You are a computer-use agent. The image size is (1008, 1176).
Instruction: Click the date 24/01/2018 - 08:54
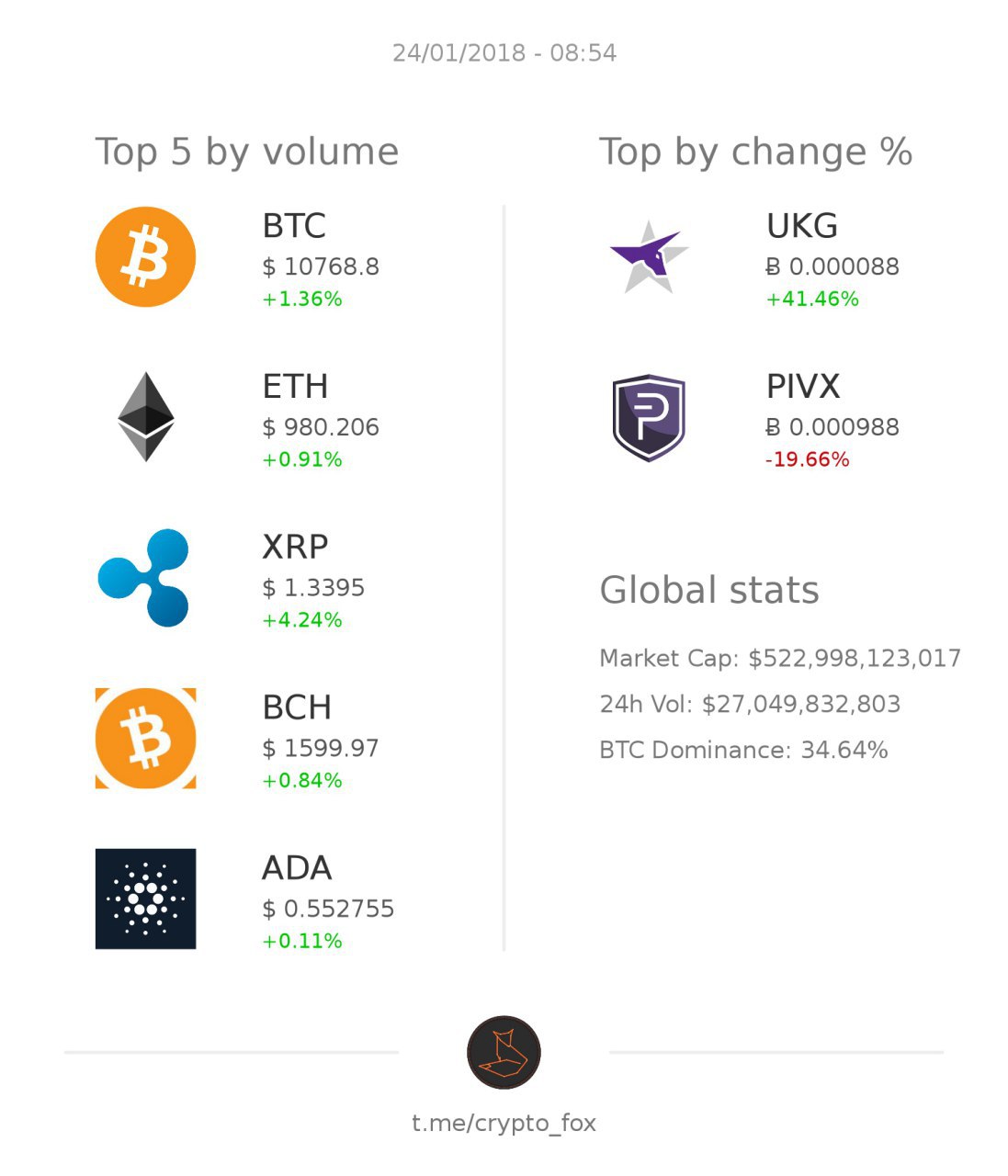pyautogui.click(x=504, y=53)
